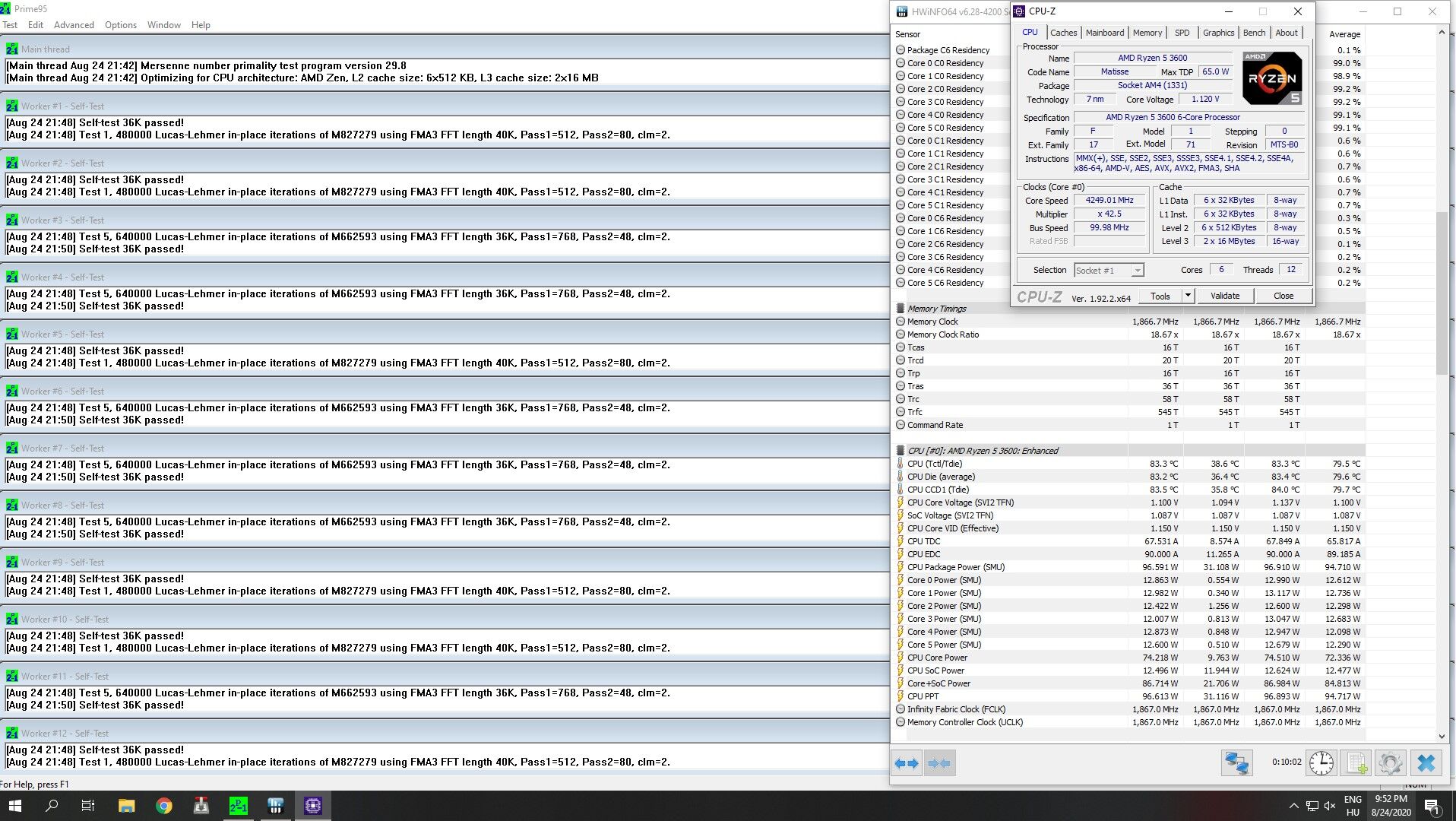Viewport: 1456px width, 821px height.
Task: Click the HWiNFO scrollbar up arrow
Action: [1442, 33]
